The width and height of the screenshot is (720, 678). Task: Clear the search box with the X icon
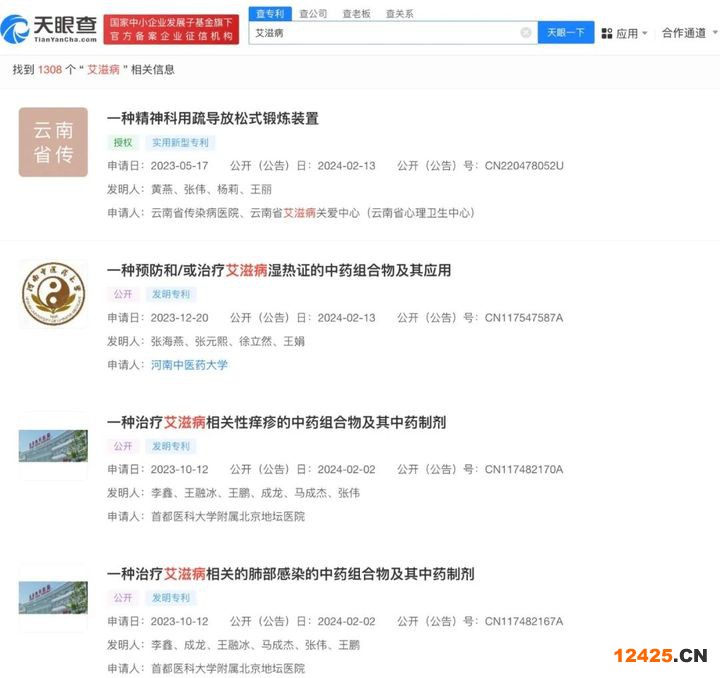point(526,33)
